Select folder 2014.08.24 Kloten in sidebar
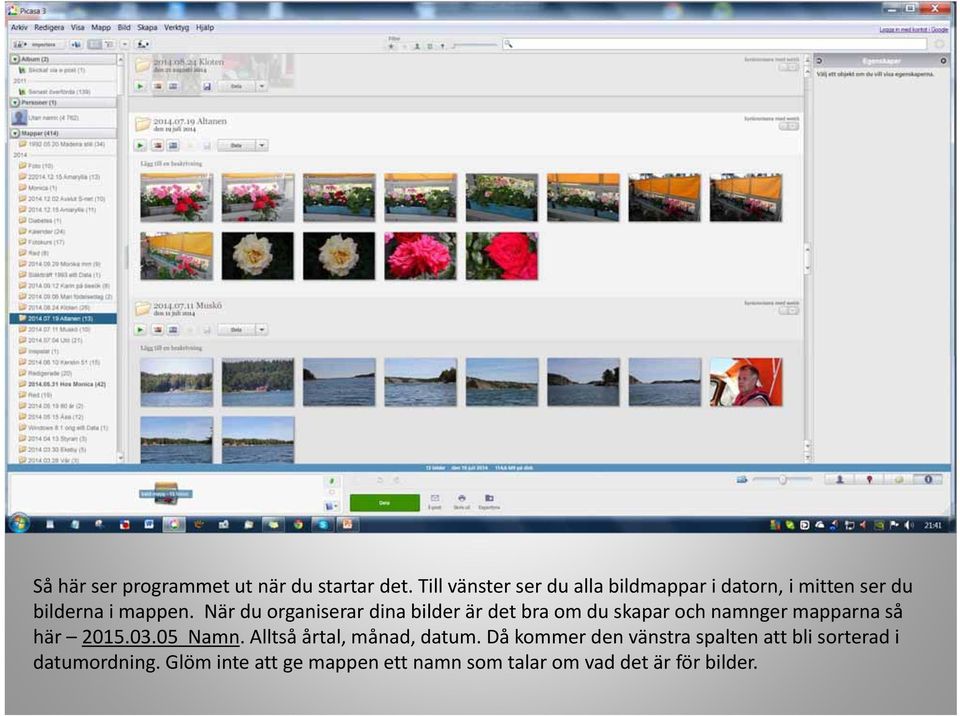This screenshot has width=960, height=716. click(x=60, y=307)
